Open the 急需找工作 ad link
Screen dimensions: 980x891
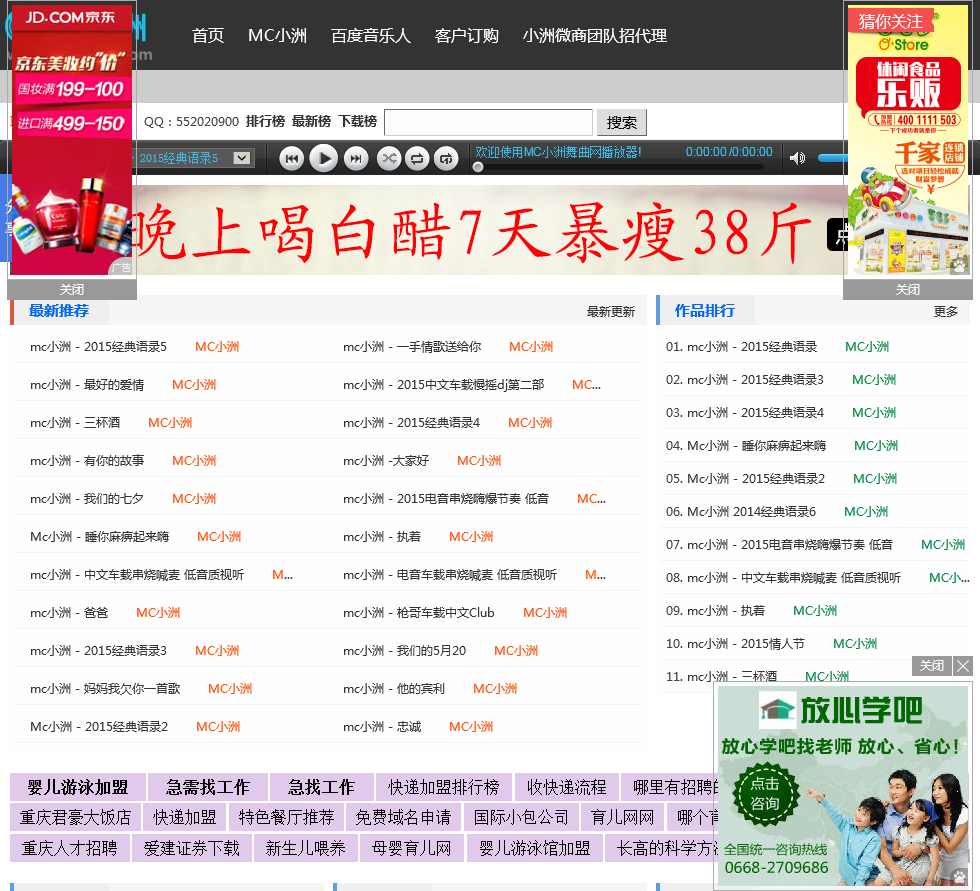tap(208, 787)
